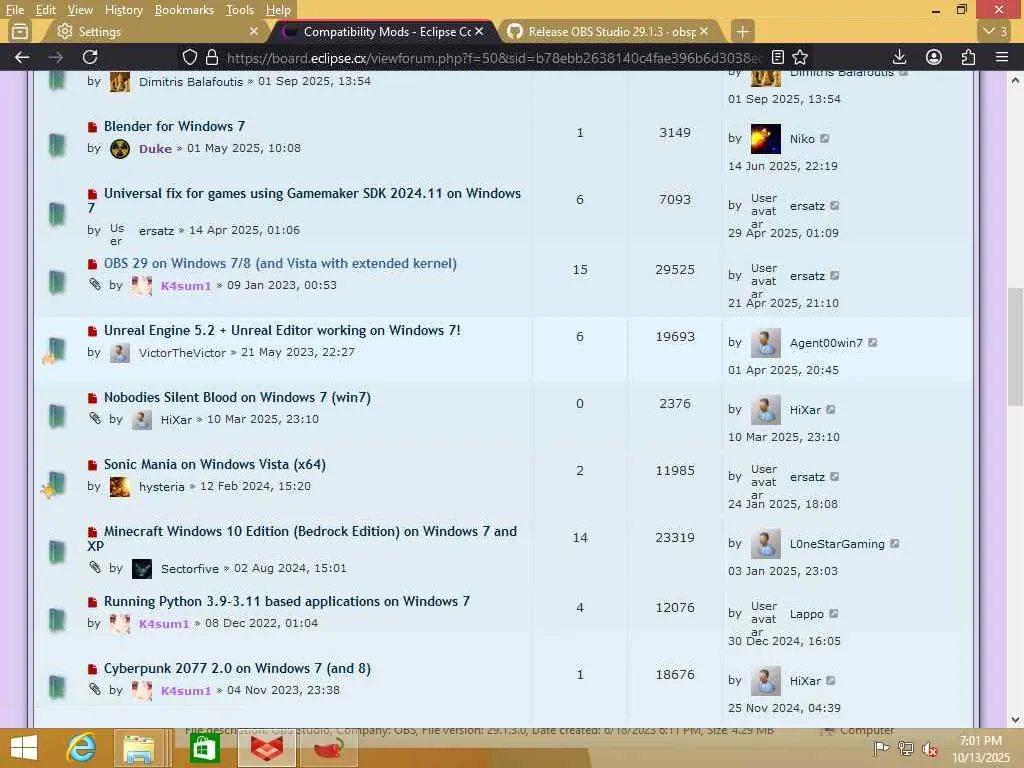The height and width of the screenshot is (768, 1024).
Task: Click attachment paperclip on OBS 29 row
Action: [x=95, y=284]
